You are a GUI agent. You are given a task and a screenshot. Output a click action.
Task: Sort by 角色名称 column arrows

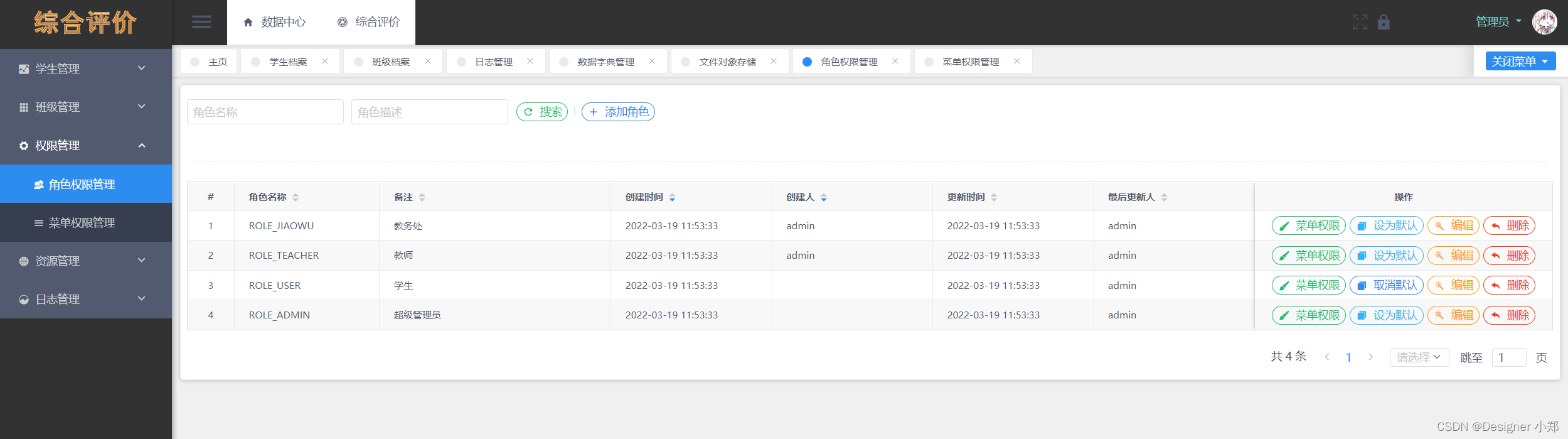click(296, 197)
